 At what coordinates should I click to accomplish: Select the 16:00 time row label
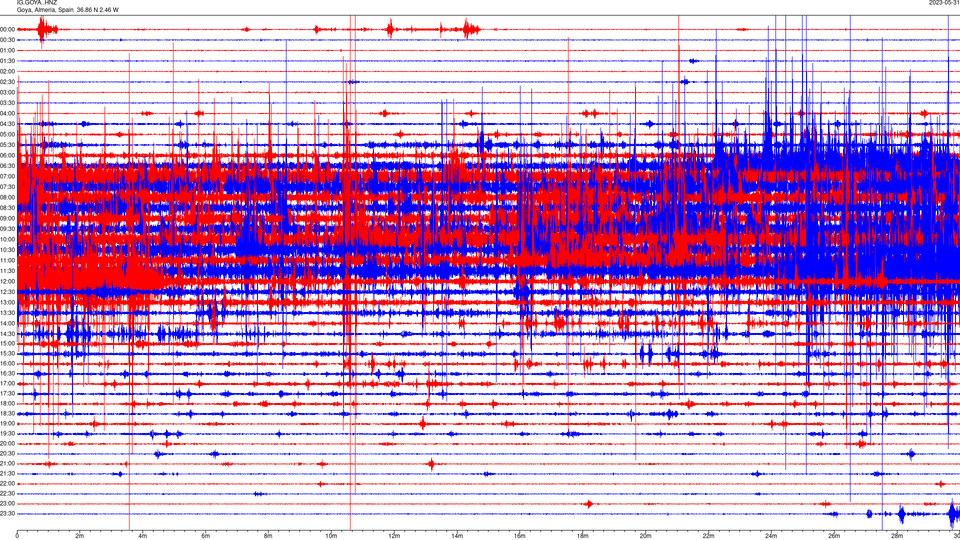7,364
